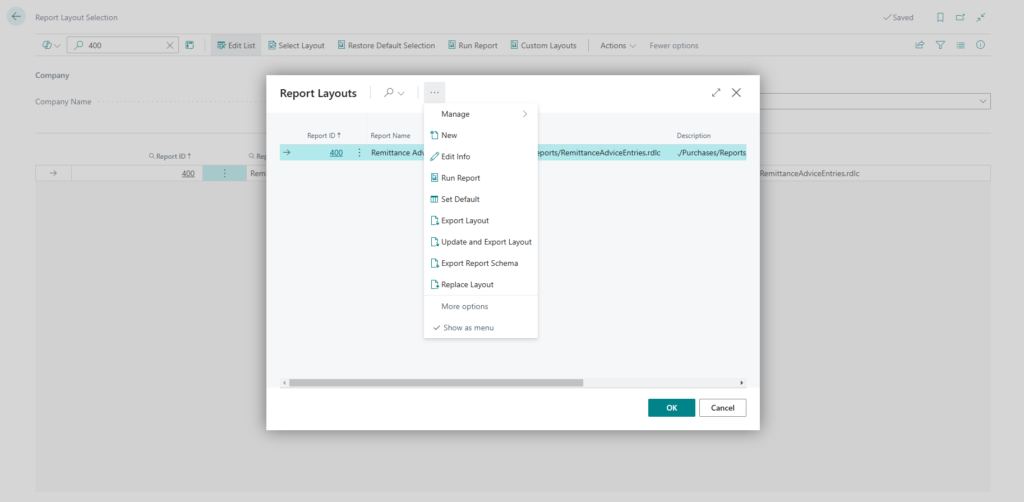
Task: Open Custom Layouts from the toolbar
Action: [x=543, y=46]
